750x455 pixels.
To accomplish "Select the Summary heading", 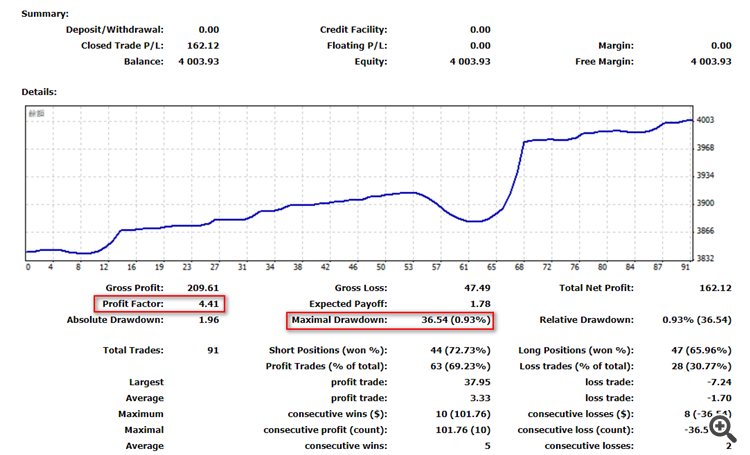I will coord(45,14).
